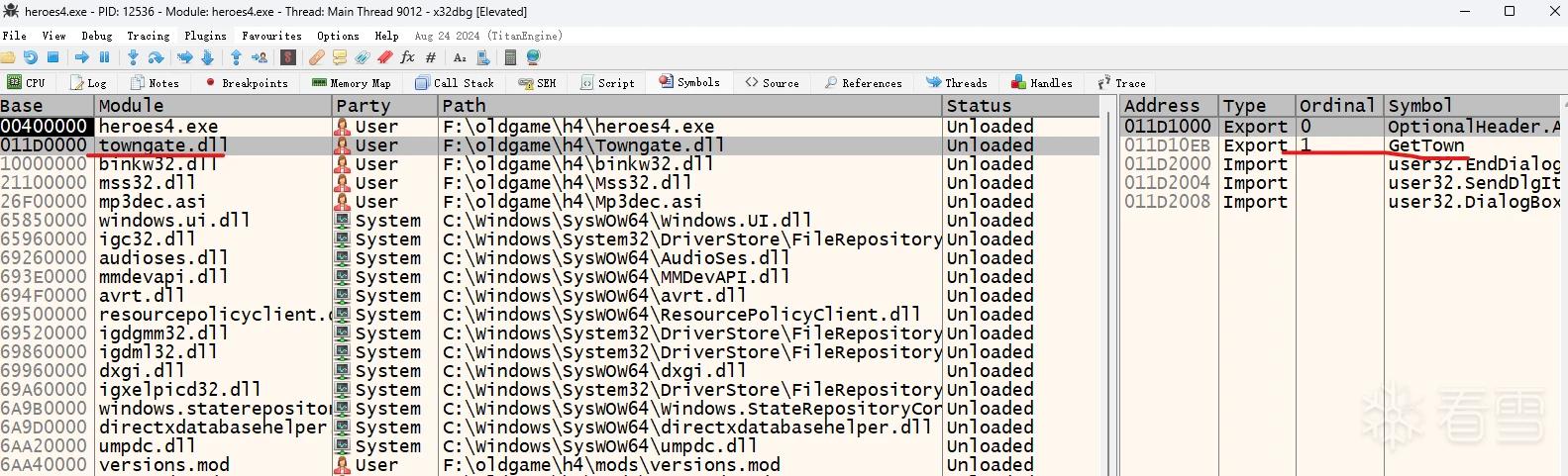Select the towngate.dll module row
This screenshot has height=476, width=1568.
click(x=550, y=145)
